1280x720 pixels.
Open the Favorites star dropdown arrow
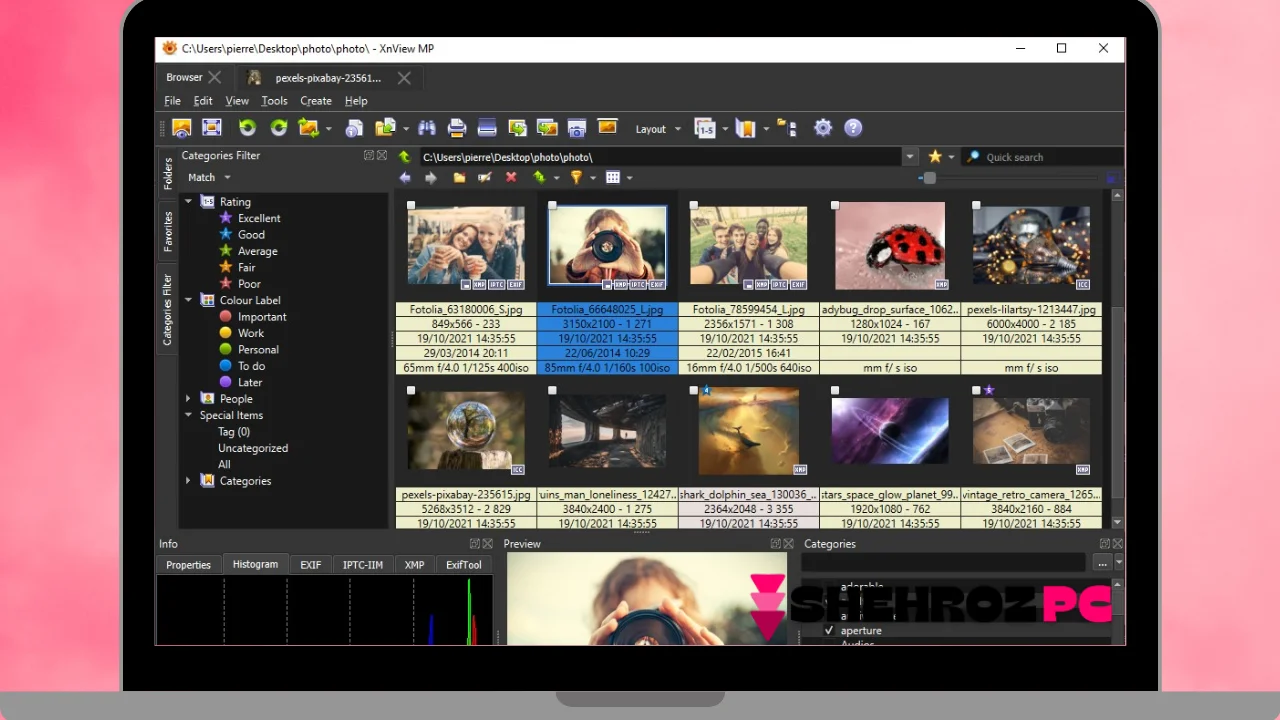pos(952,157)
